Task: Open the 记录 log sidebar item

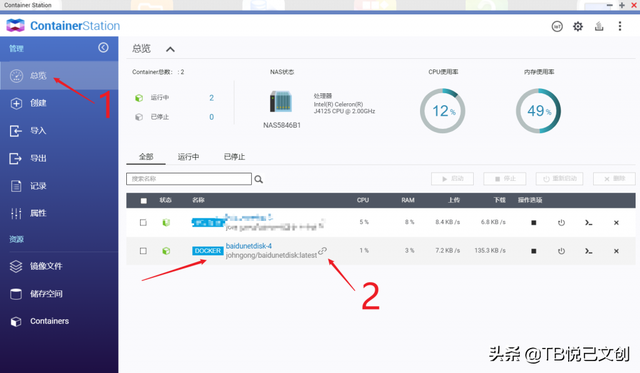Action: click(x=59, y=186)
